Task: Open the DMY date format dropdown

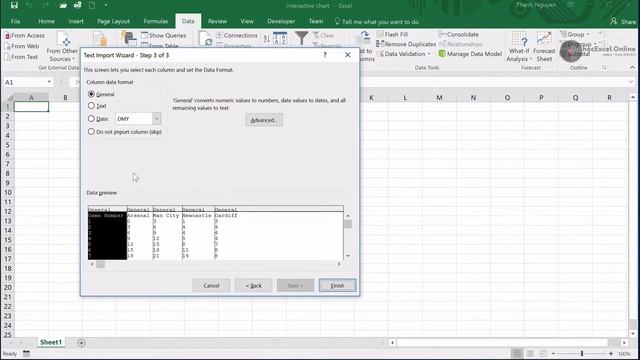Action: pyautogui.click(x=157, y=119)
